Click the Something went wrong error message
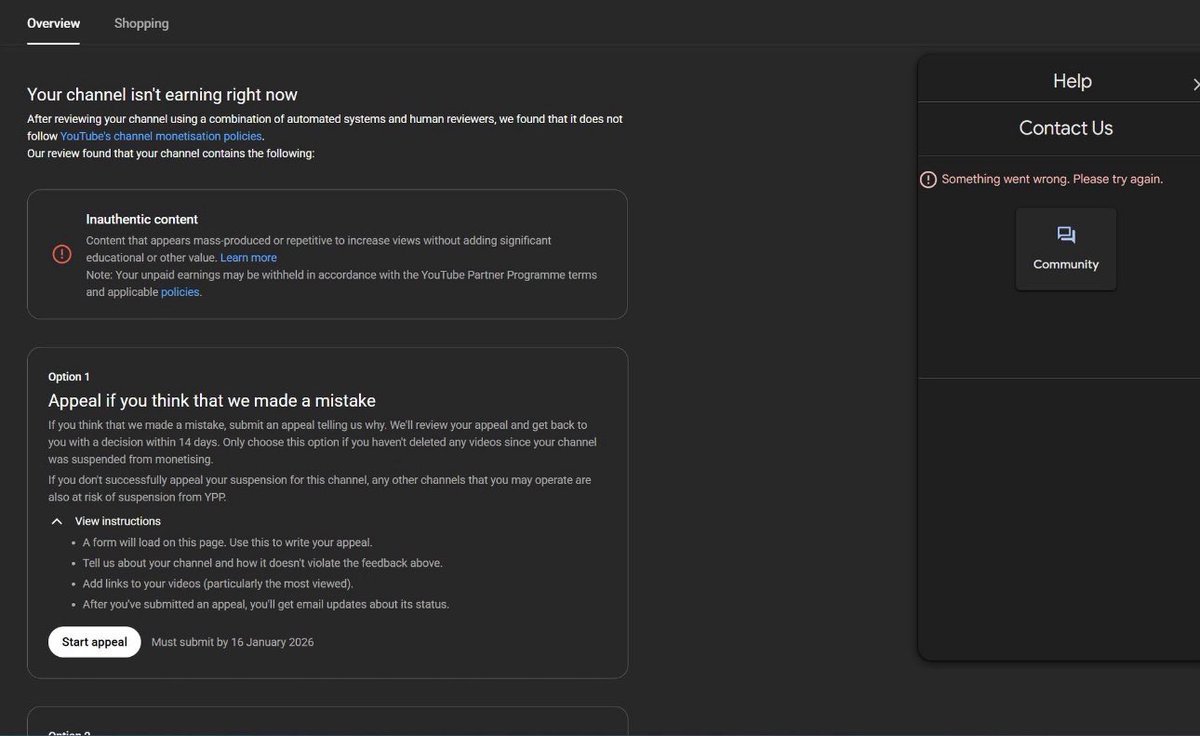 [x=1052, y=179]
